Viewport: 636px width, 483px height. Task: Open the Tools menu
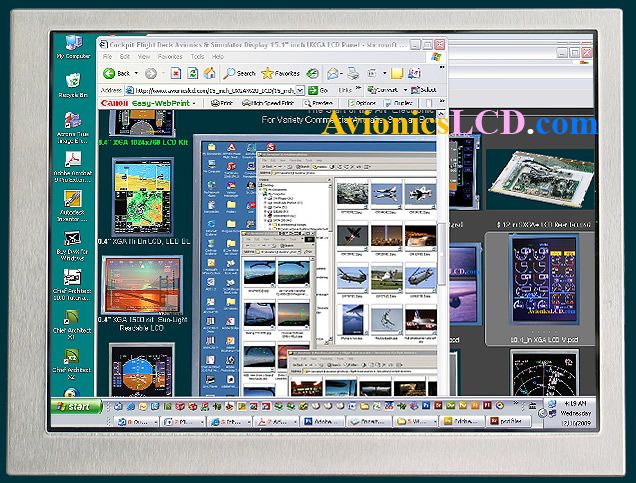pos(197,57)
